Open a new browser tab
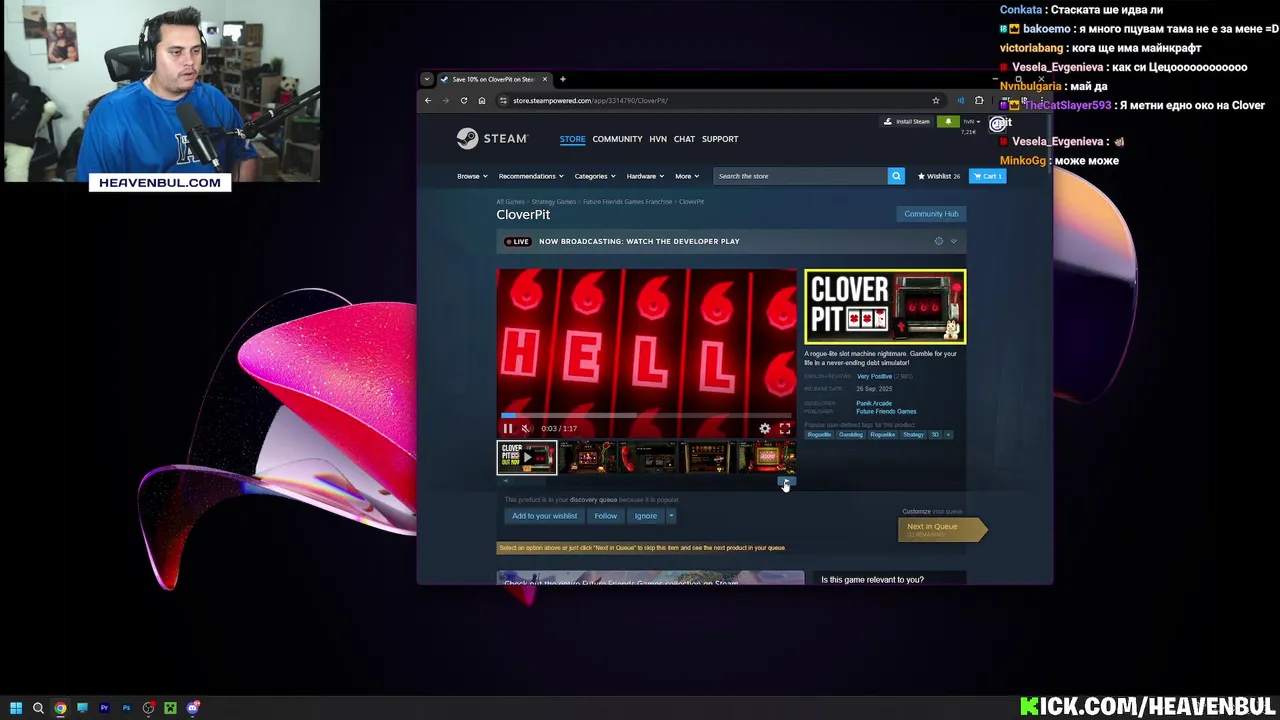 562,79
